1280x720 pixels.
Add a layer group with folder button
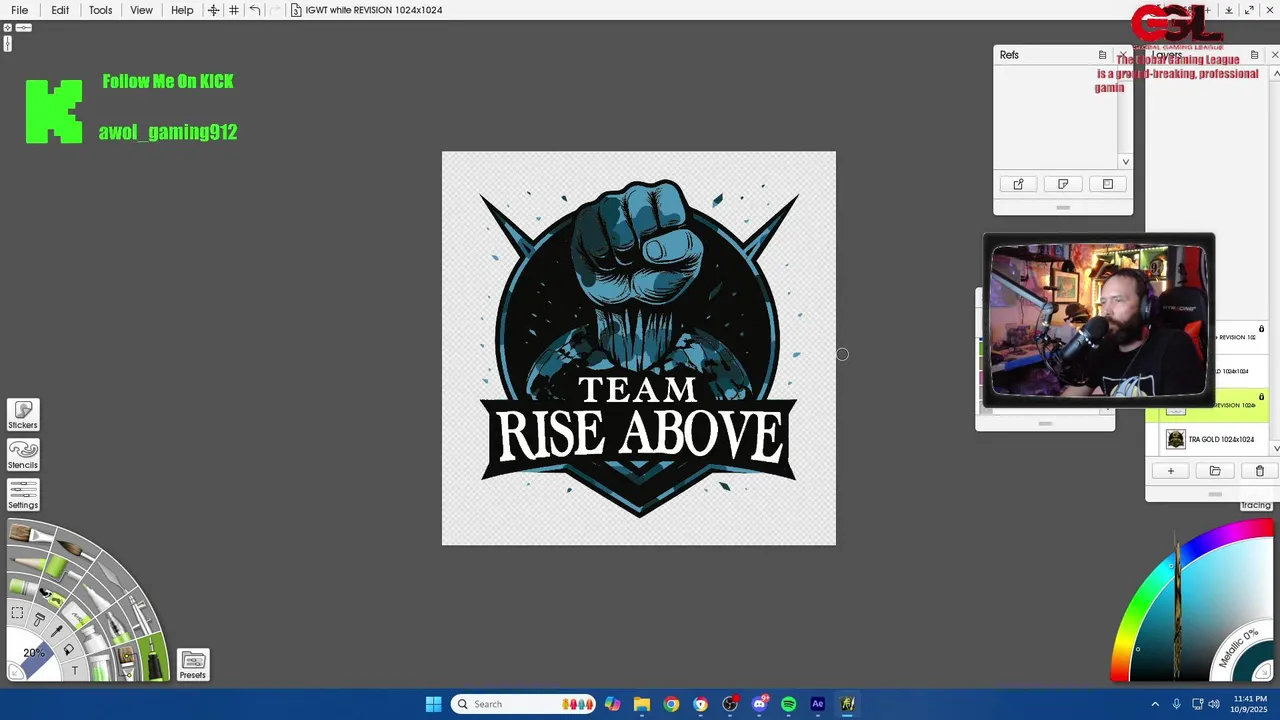click(1215, 471)
